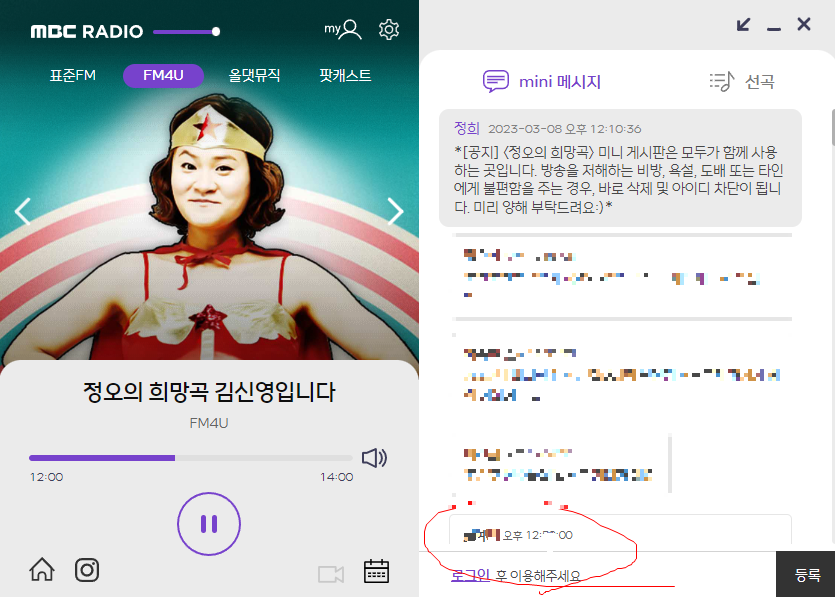The image size is (835, 597).
Task: Show next program with right chevron
Action: 395,211
